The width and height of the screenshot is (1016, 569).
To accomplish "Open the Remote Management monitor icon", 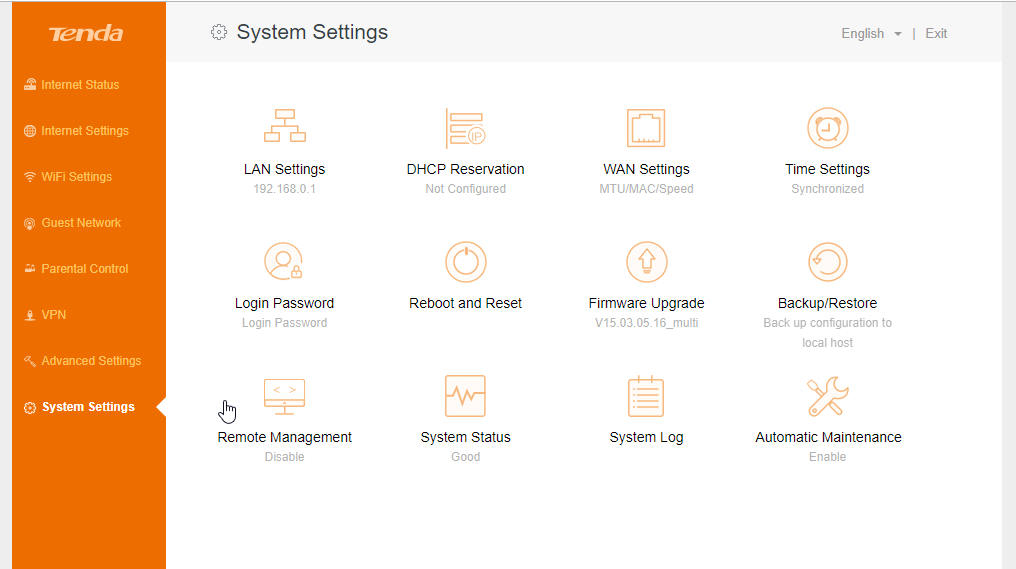I will click(284, 397).
